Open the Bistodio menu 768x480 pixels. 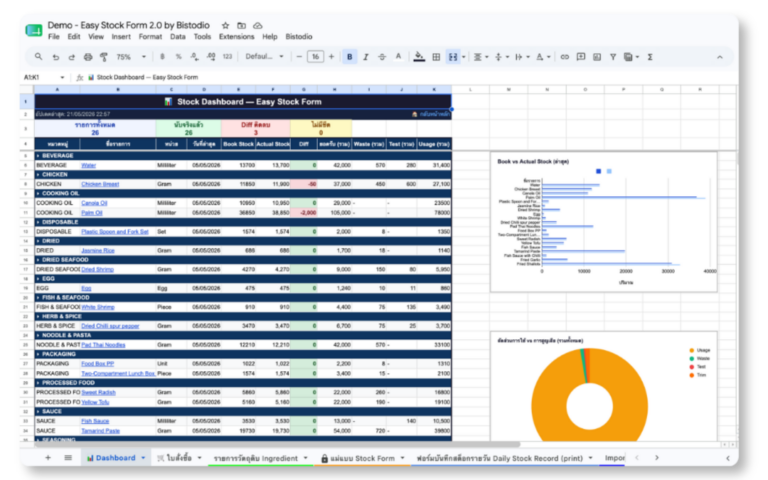[299, 37]
